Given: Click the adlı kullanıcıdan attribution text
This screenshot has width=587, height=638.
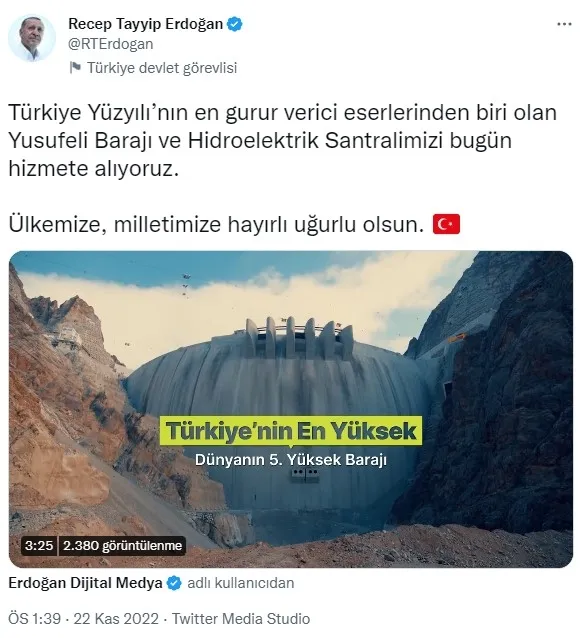Looking at the screenshot, I should pos(241,583).
